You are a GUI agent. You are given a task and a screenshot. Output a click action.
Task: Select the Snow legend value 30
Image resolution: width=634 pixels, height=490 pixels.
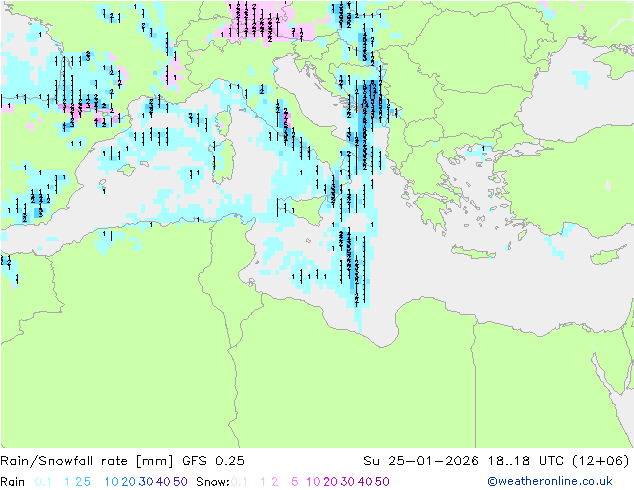(x=347, y=482)
